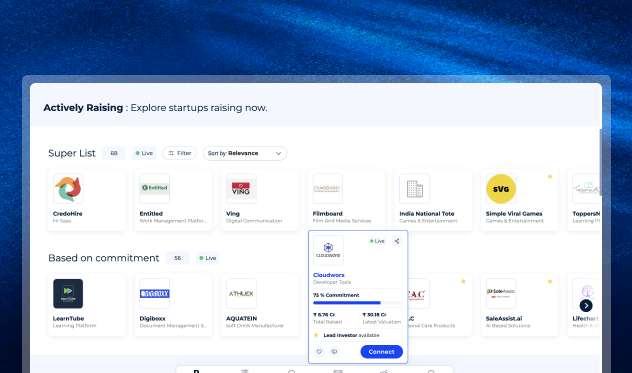Click the Filmboard logo

328,189
